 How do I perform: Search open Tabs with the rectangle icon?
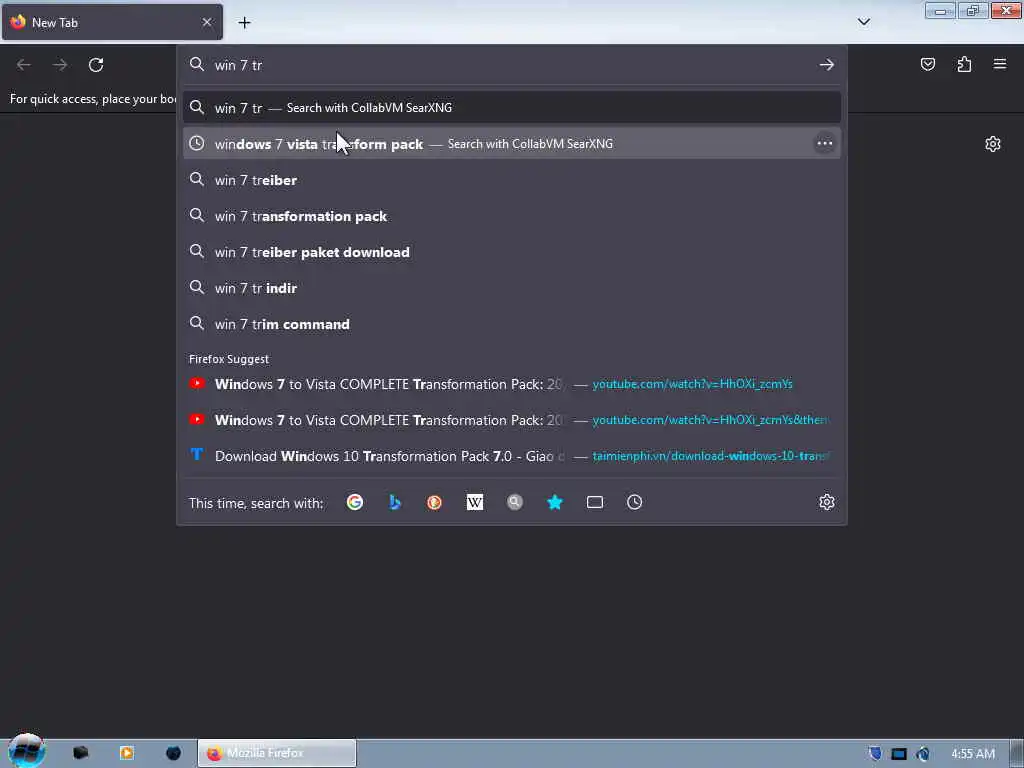click(x=595, y=502)
